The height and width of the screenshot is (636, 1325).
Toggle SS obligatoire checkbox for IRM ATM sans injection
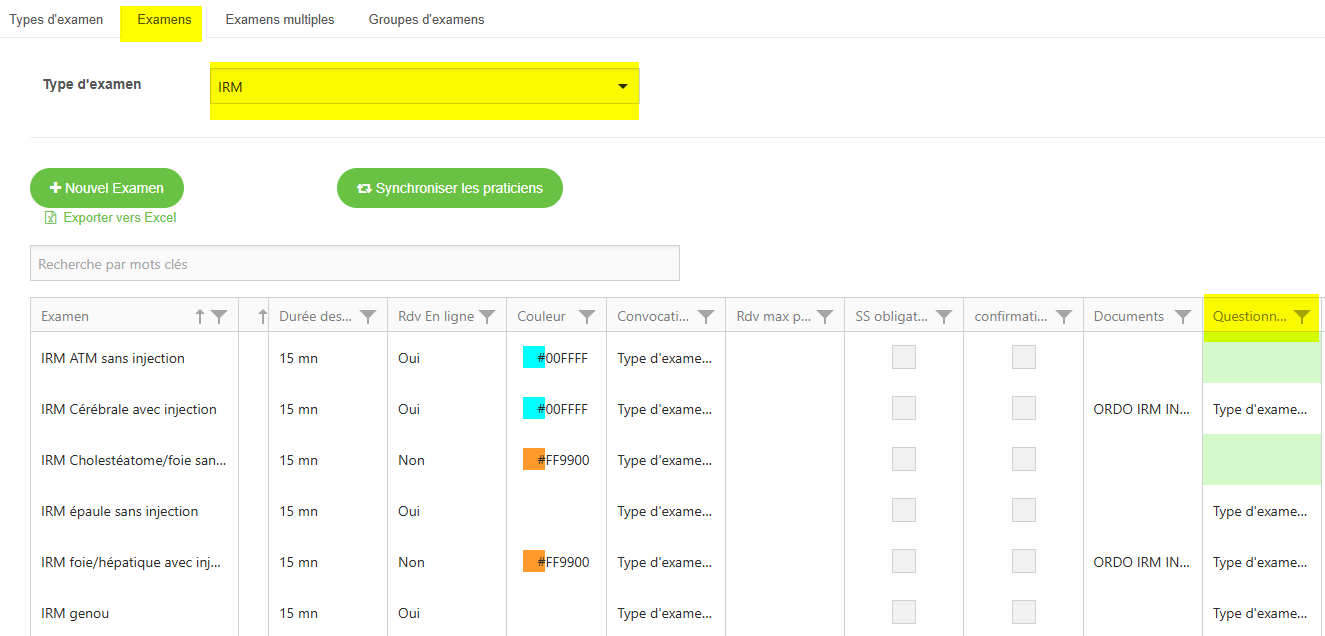pyautogui.click(x=904, y=357)
